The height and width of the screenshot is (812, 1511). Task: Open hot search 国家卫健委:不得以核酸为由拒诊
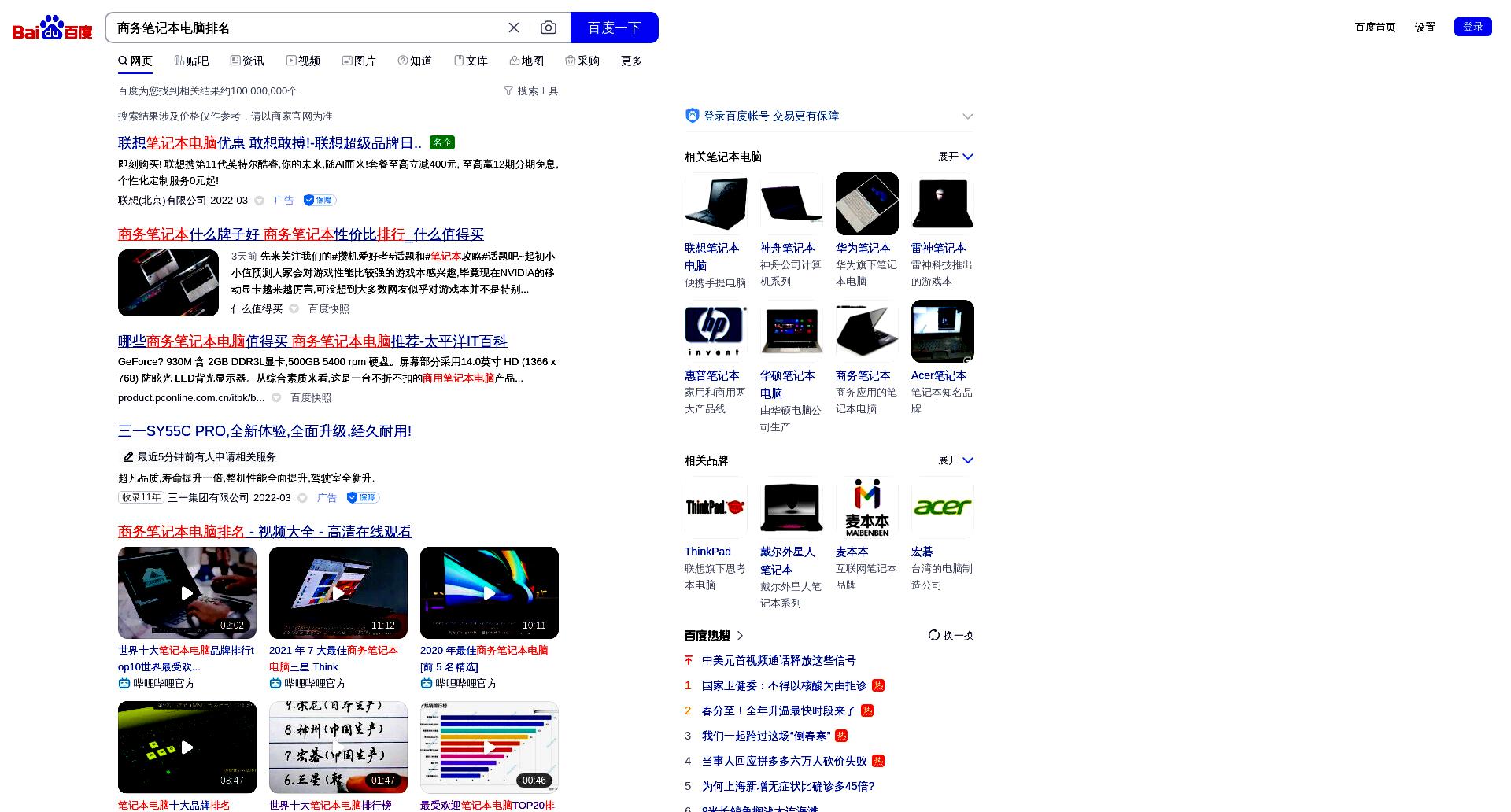pos(784,686)
